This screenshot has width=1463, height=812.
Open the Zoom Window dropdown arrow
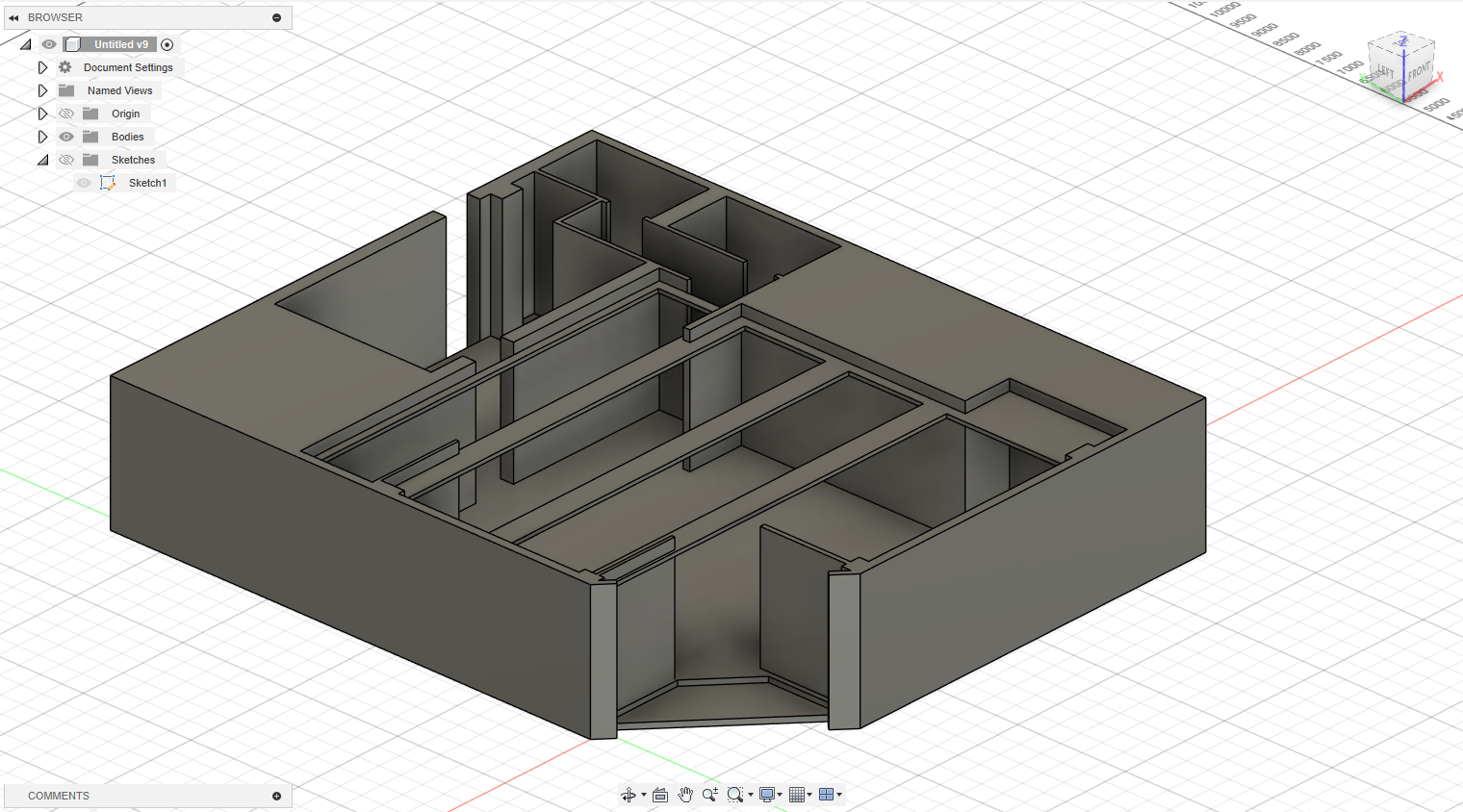point(751,795)
